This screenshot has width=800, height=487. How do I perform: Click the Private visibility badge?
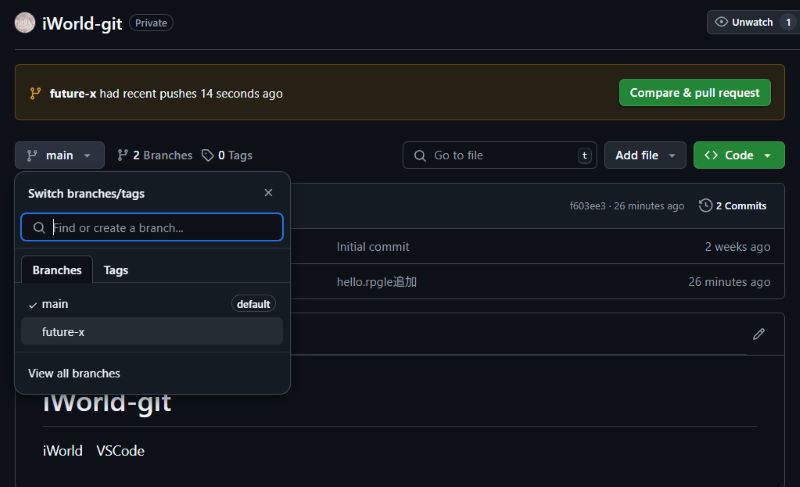(x=151, y=23)
